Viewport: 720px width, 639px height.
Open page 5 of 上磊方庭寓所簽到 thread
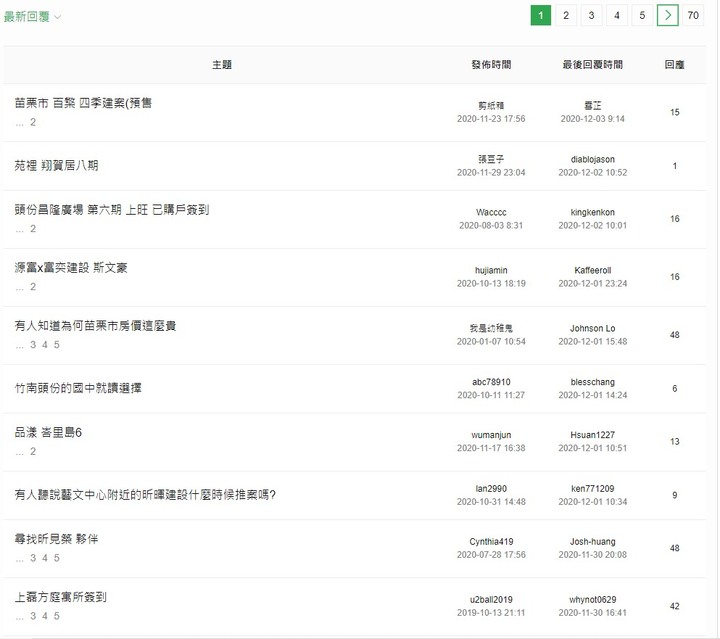point(56,616)
